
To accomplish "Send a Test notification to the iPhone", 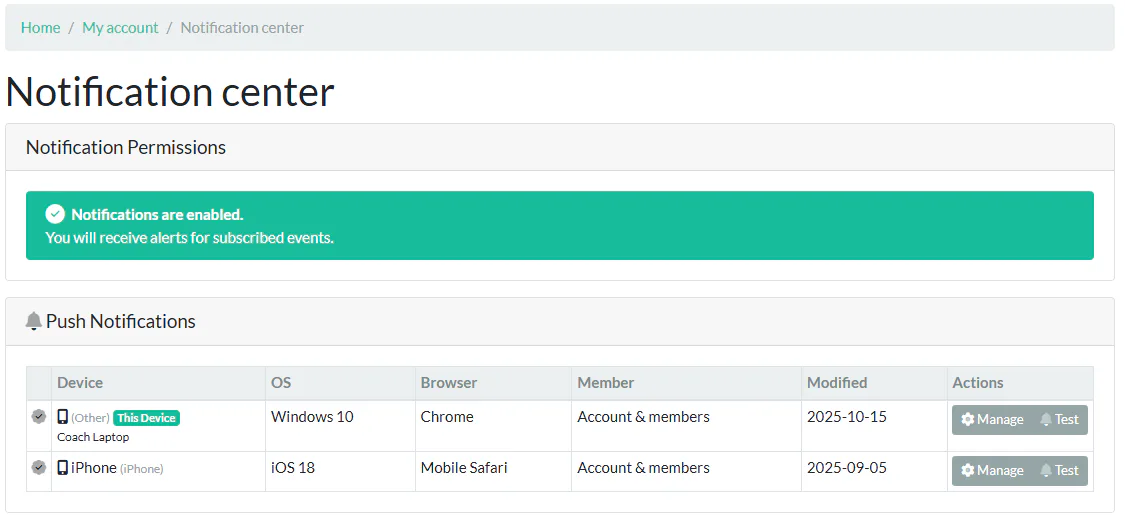I will 1060,470.
